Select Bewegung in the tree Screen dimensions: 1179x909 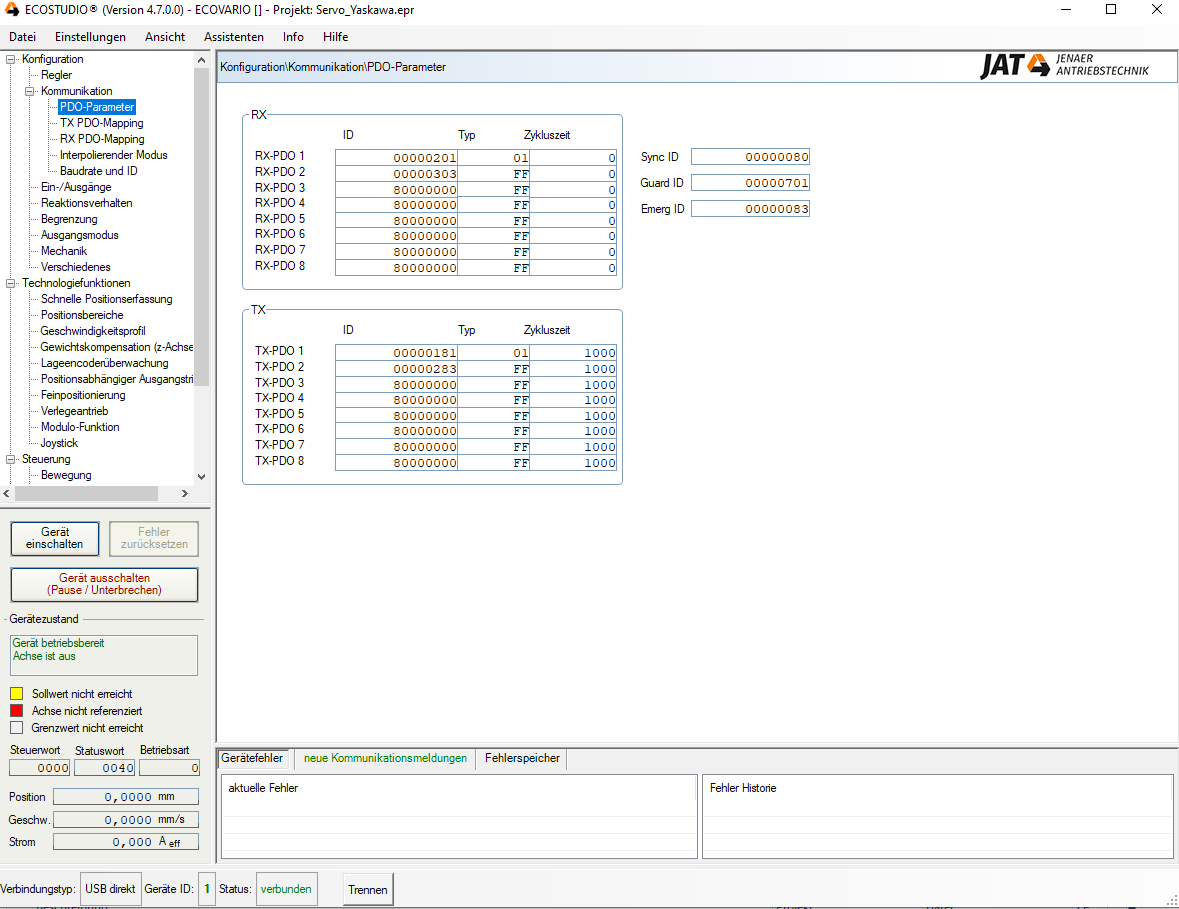[66, 475]
